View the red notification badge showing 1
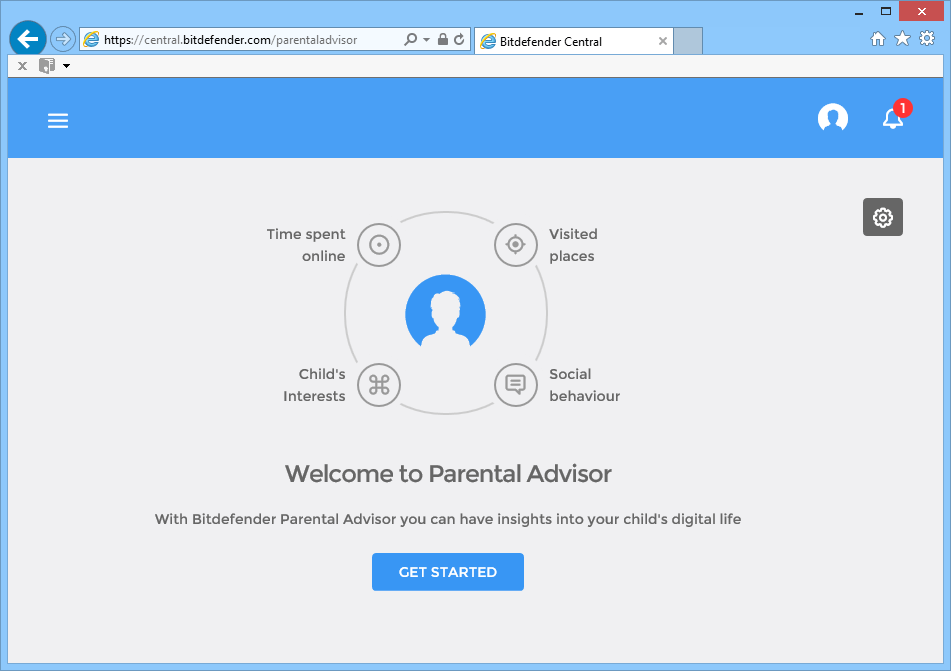Image resolution: width=951 pixels, height=671 pixels. click(x=902, y=107)
